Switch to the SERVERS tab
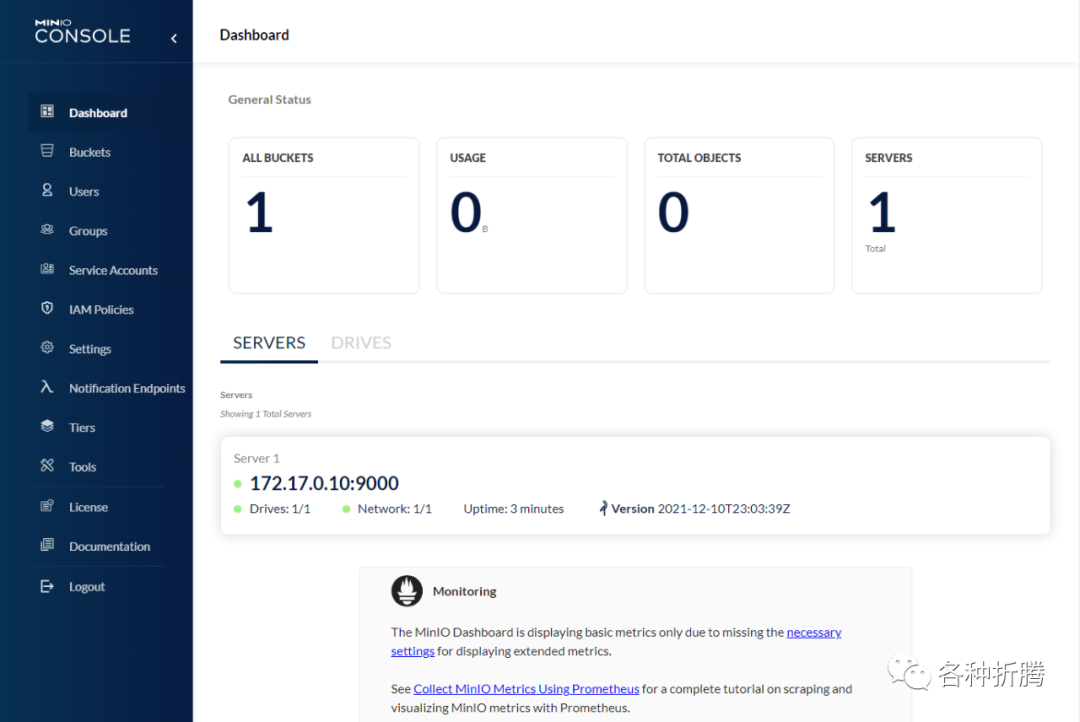 [269, 342]
